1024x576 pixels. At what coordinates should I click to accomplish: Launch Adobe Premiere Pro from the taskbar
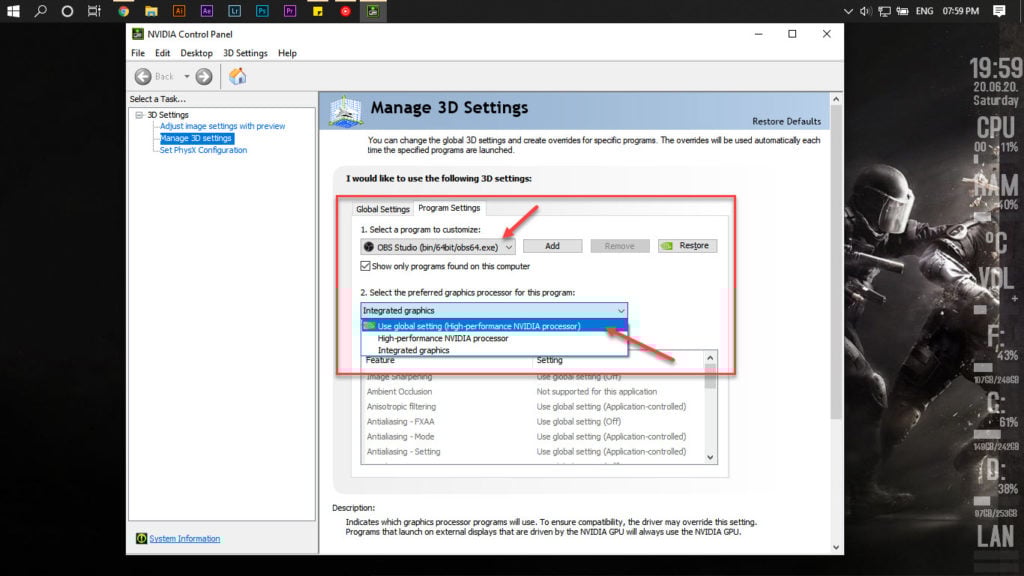tap(290, 11)
